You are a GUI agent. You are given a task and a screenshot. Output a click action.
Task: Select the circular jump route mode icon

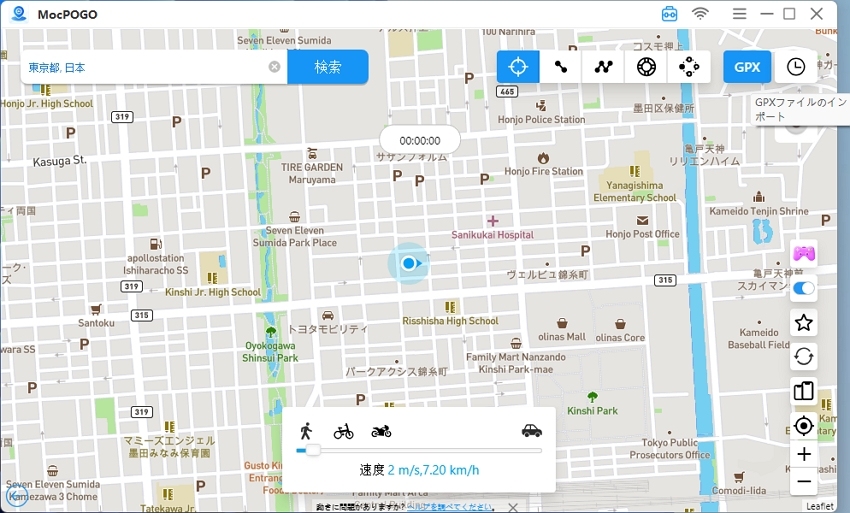[x=689, y=67]
